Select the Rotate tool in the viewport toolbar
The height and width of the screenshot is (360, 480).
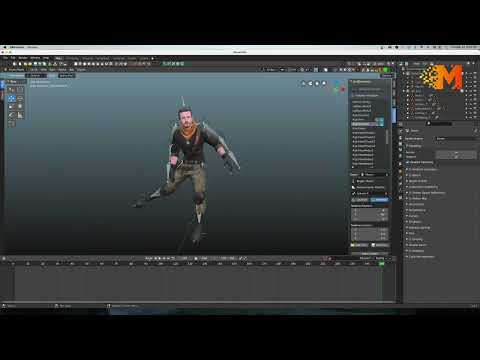(x=20, y=98)
